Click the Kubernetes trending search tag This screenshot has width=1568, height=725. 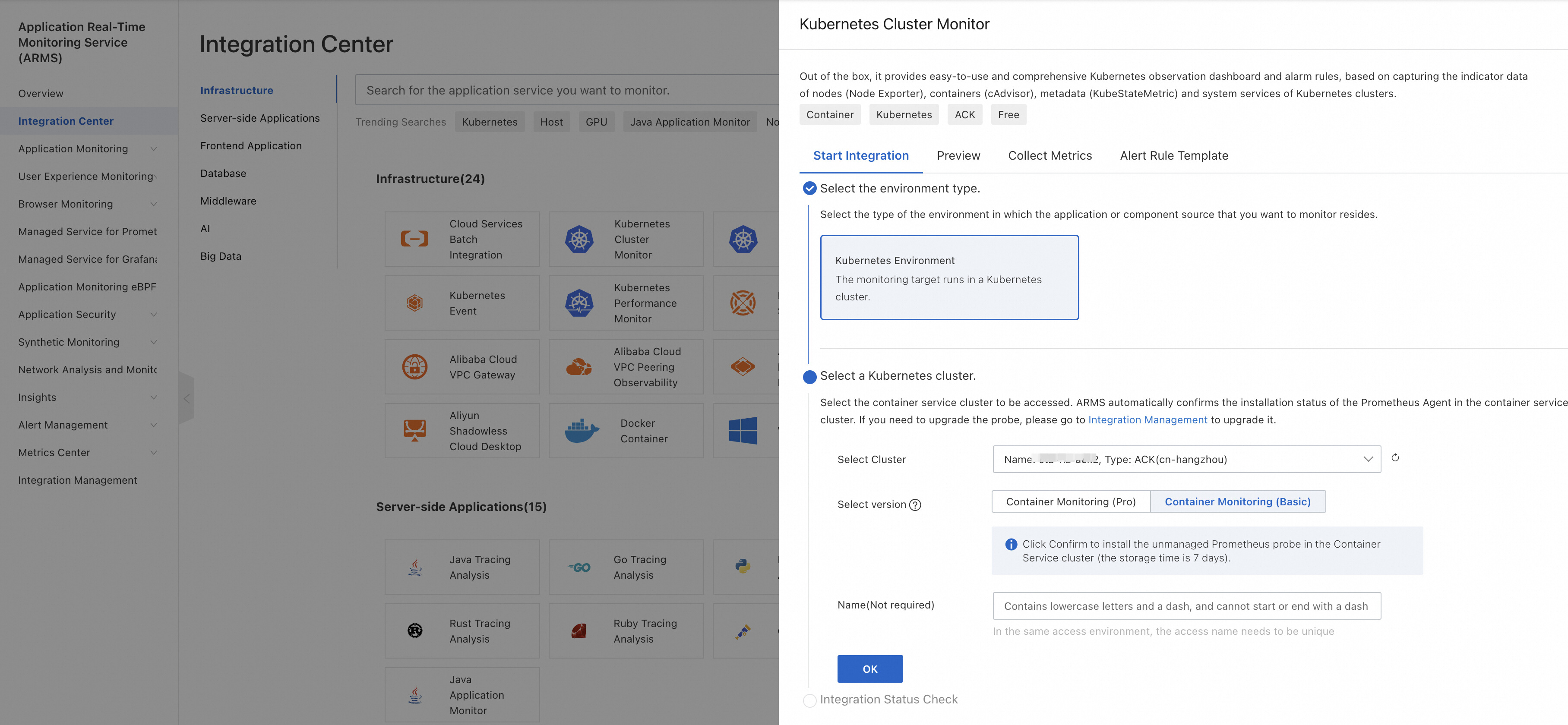tap(490, 122)
